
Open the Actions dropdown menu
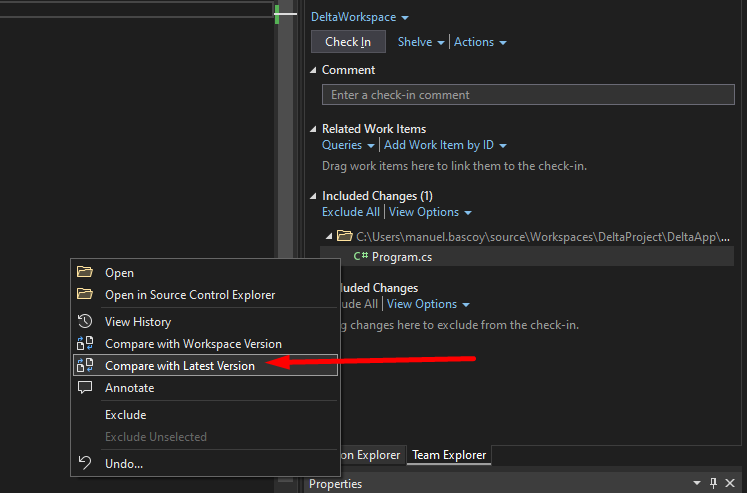(480, 42)
